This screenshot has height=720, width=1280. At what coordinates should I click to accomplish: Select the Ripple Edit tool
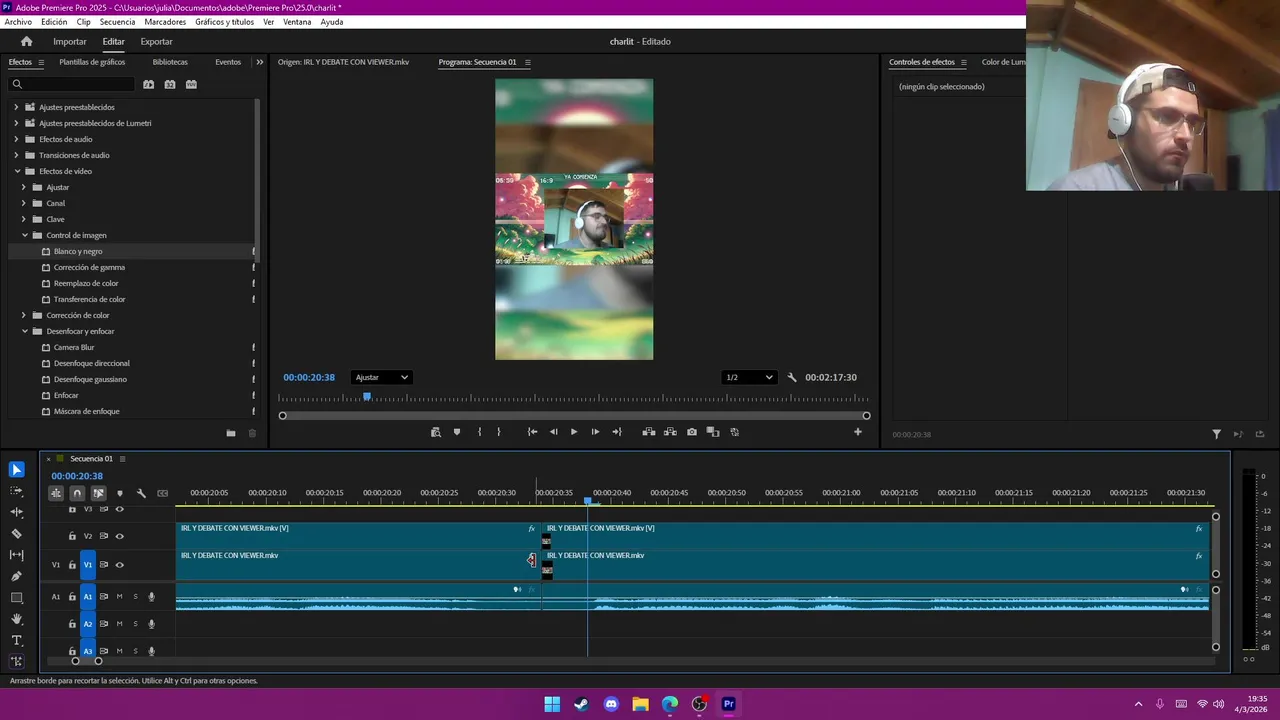coord(16,512)
